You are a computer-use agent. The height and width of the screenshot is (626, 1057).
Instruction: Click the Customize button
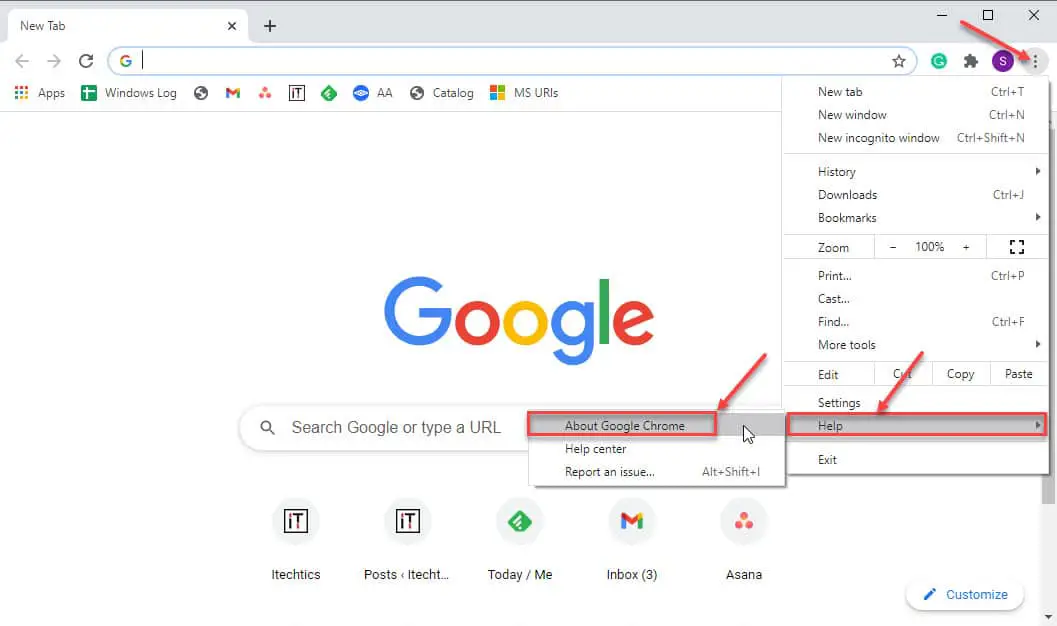tap(965, 594)
